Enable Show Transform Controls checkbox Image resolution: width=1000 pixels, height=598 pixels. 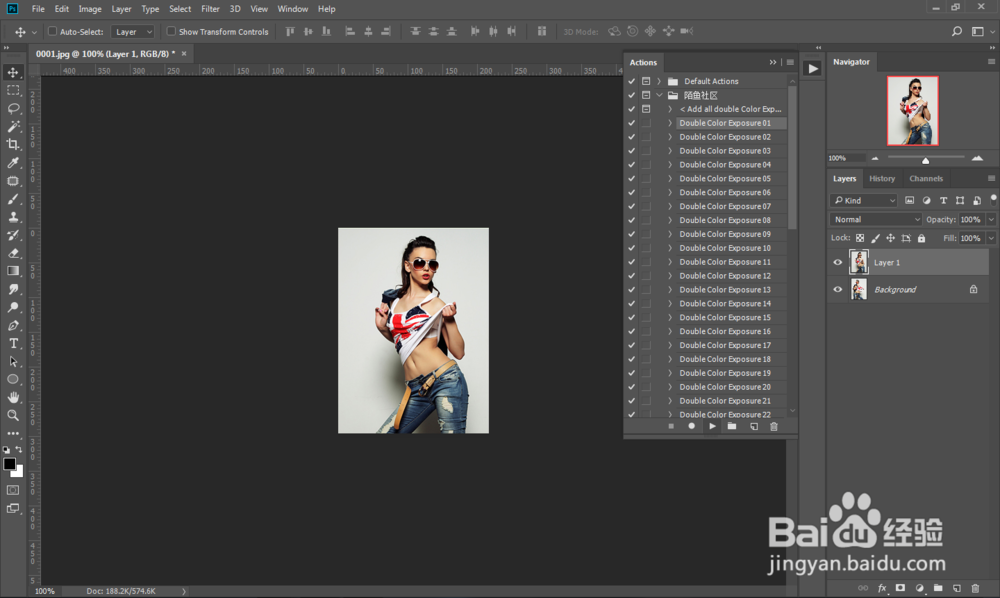tap(171, 31)
